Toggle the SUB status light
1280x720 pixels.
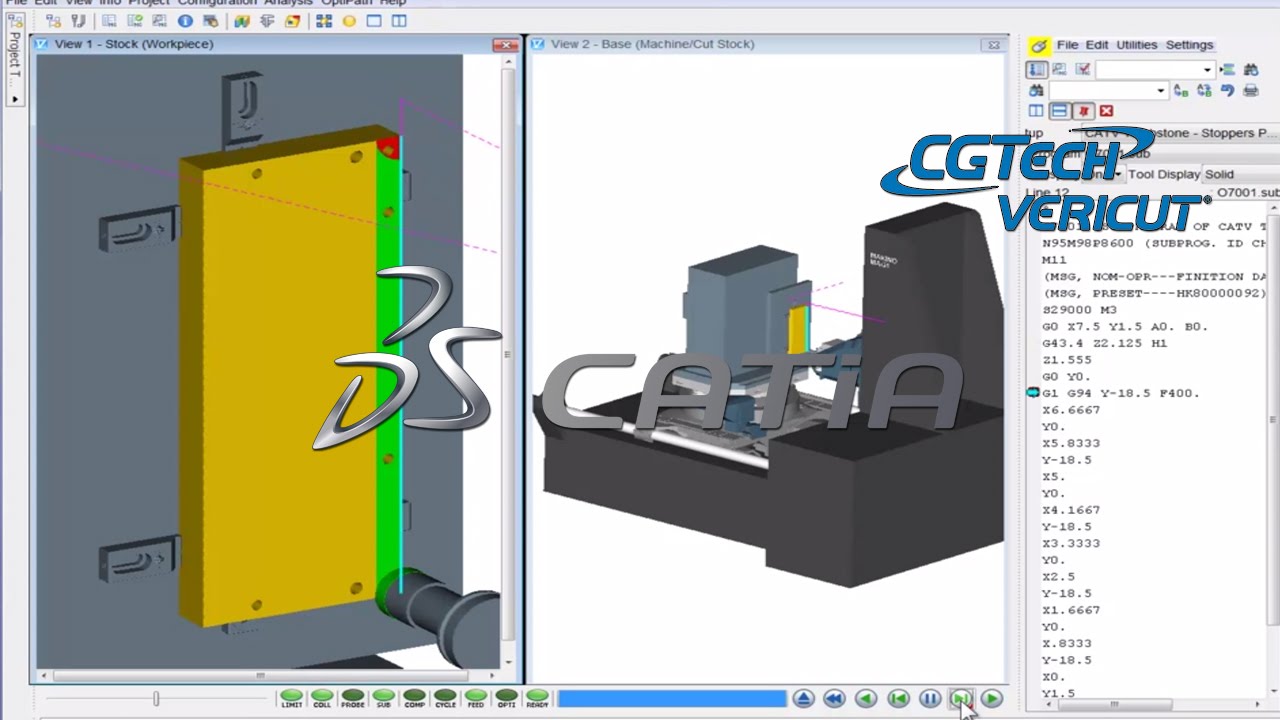click(x=384, y=698)
